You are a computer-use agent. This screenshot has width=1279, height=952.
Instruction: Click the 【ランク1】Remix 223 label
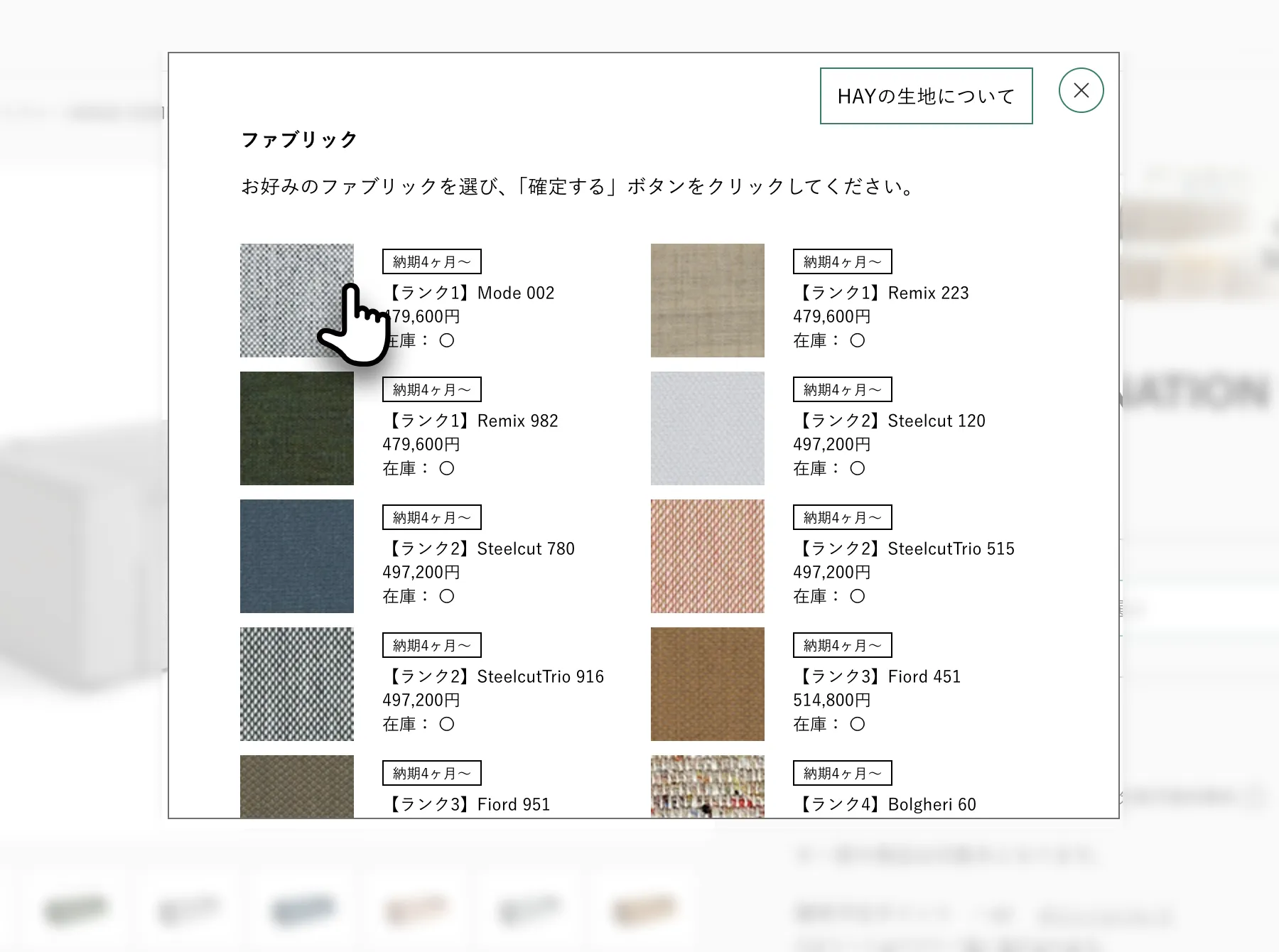click(881, 293)
